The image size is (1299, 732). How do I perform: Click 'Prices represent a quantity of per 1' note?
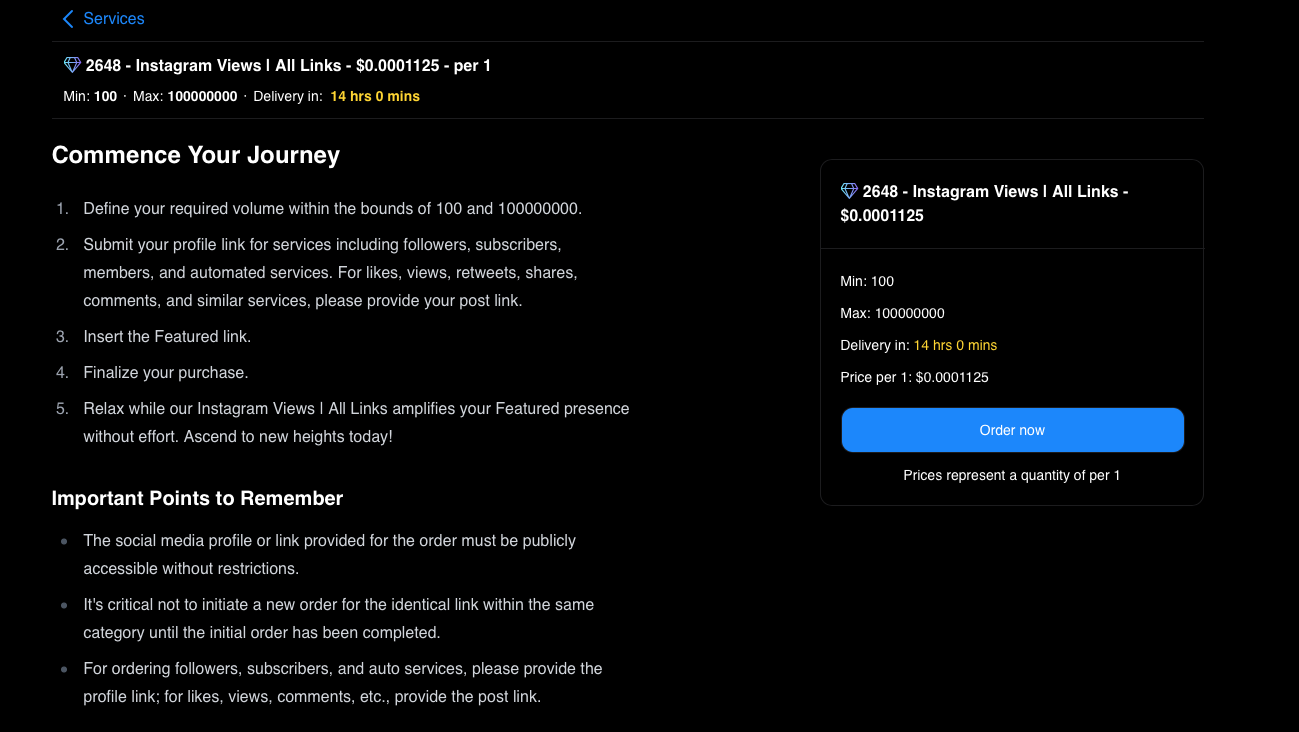point(1011,476)
